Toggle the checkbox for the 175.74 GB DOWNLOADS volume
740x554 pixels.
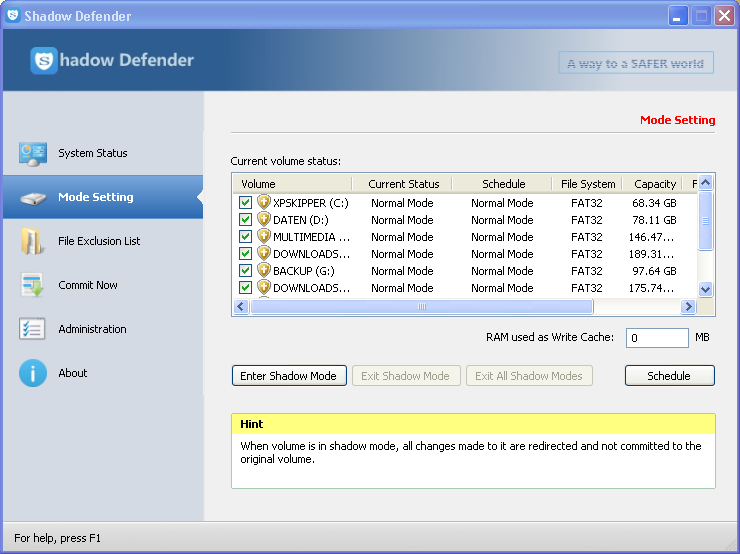(245, 287)
